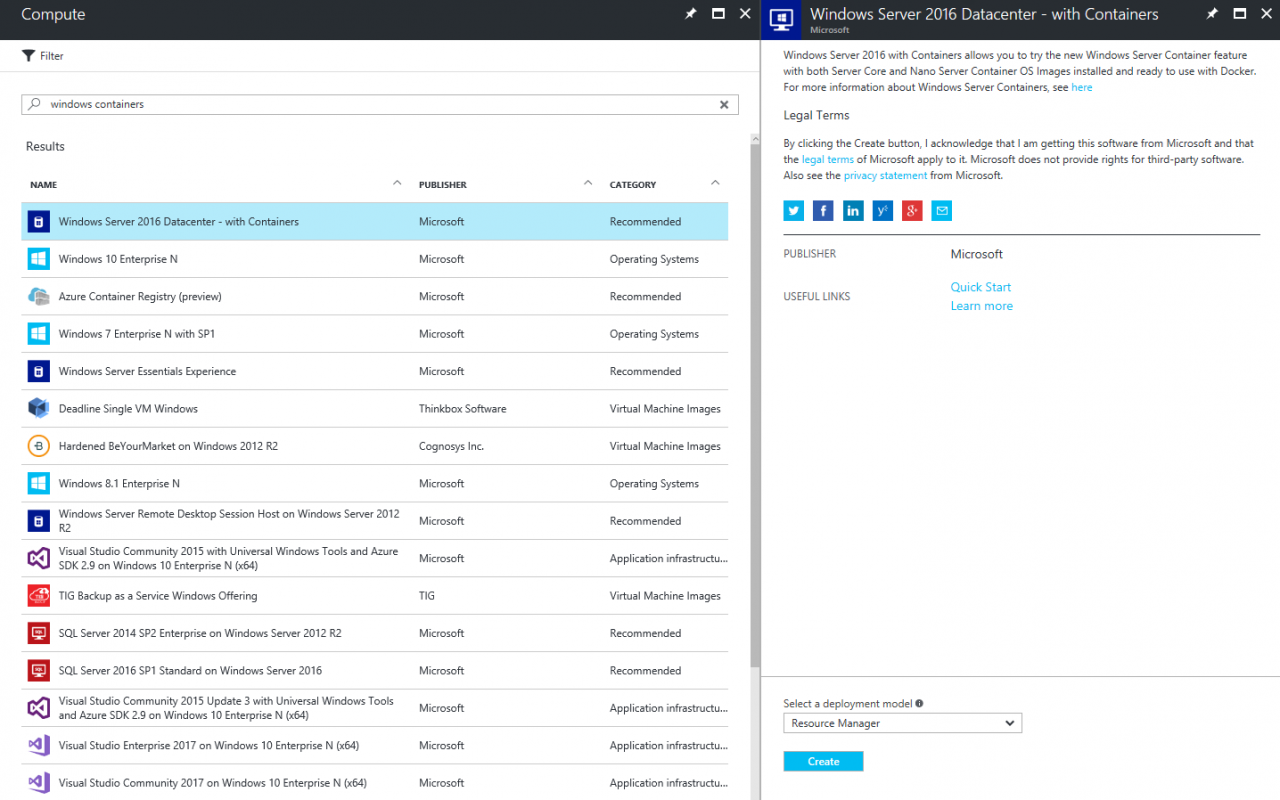
Task: Open the privacy statement link
Action: pyautogui.click(x=885, y=175)
